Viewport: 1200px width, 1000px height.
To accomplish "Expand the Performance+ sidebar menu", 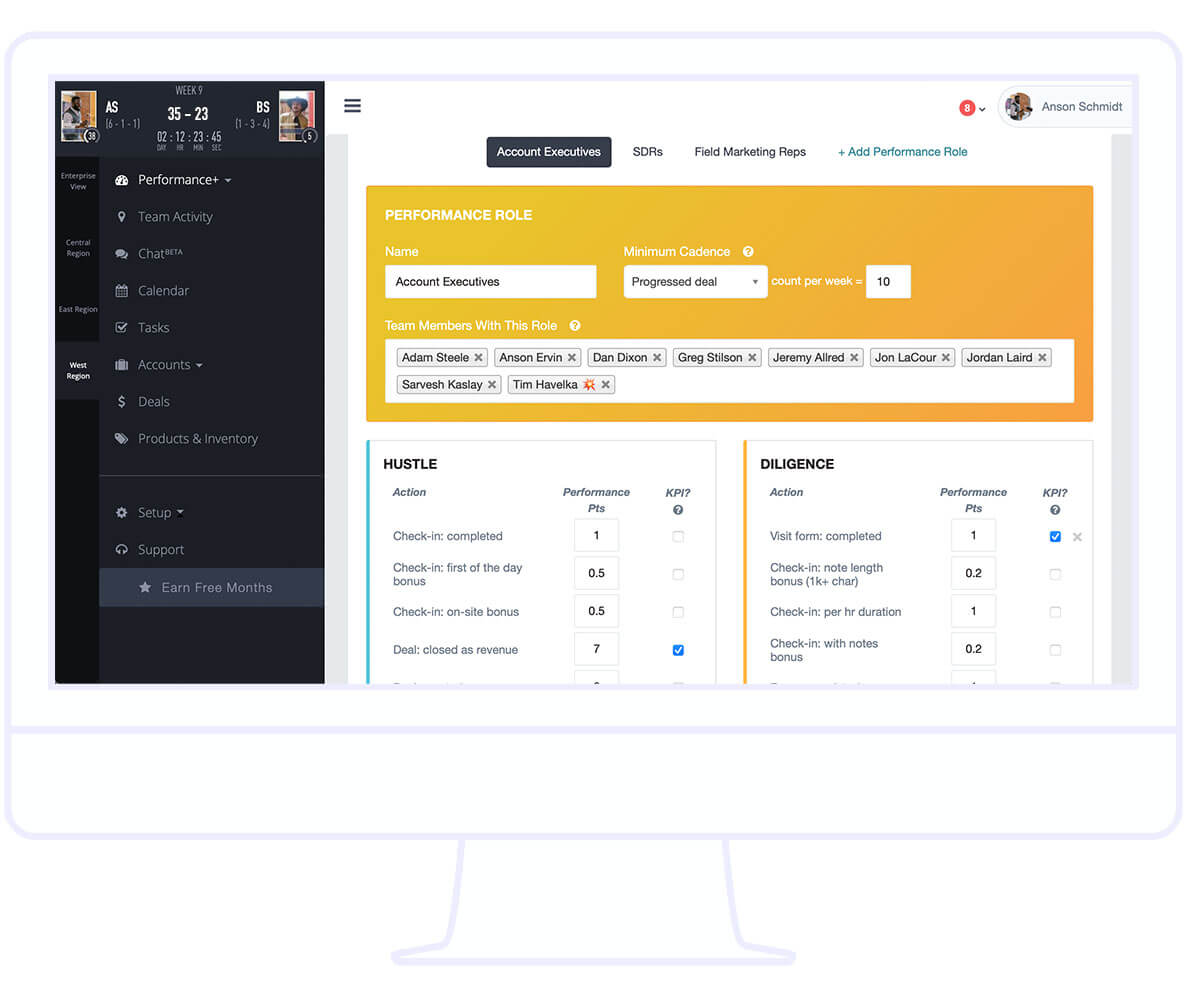I will (228, 181).
